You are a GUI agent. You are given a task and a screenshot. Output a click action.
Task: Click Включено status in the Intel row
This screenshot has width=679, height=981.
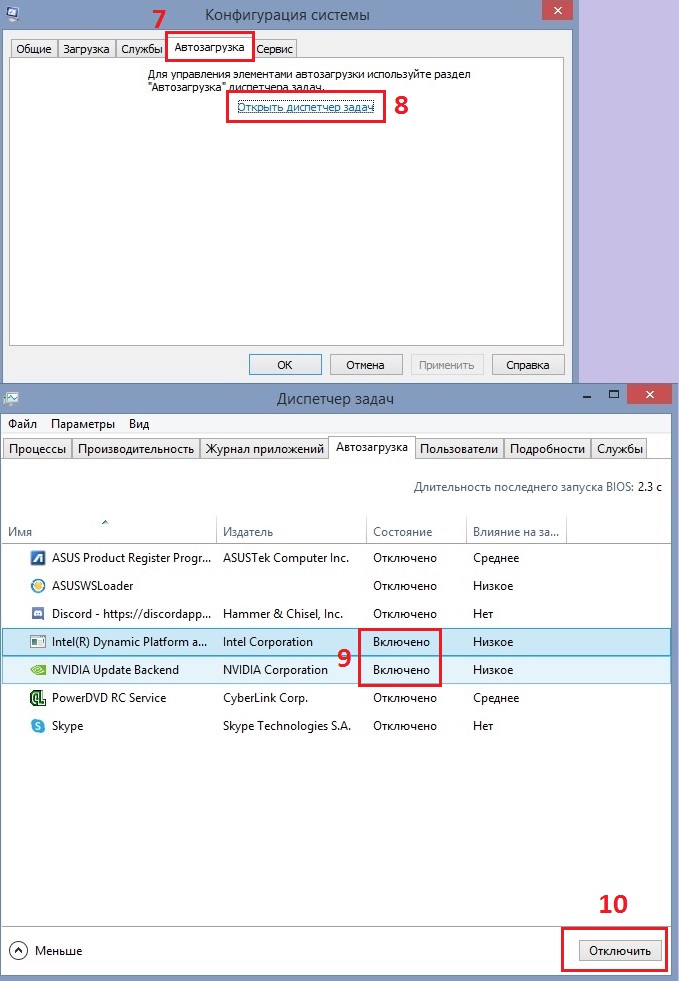(401, 642)
